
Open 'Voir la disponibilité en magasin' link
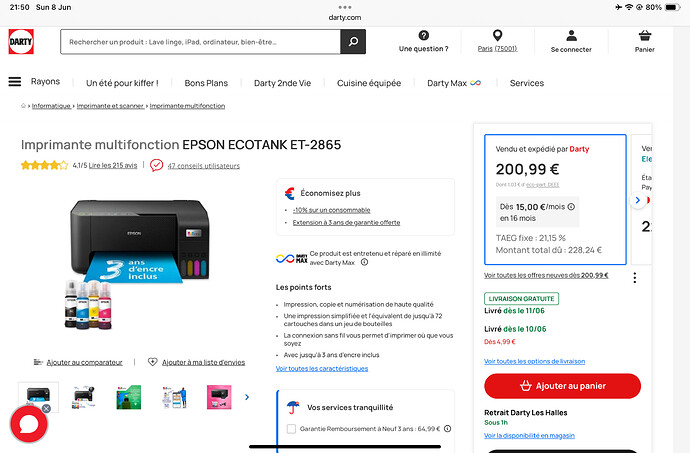(529, 435)
